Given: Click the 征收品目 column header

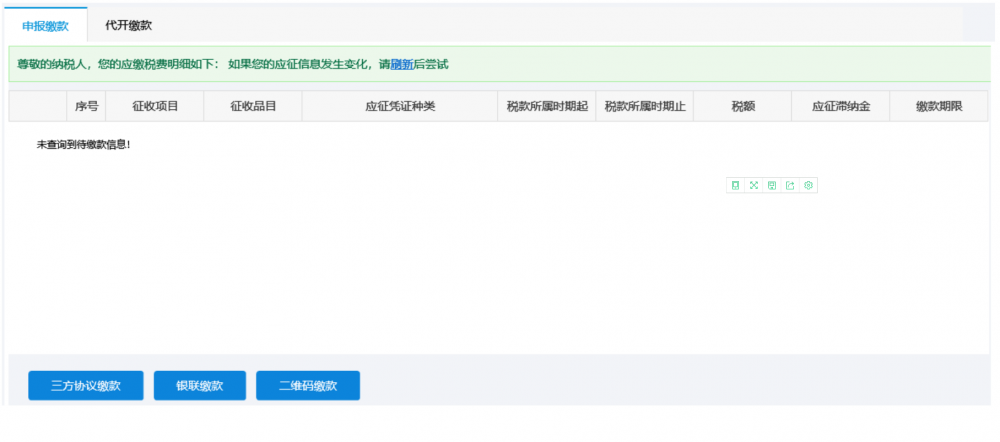Looking at the screenshot, I should point(253,106).
